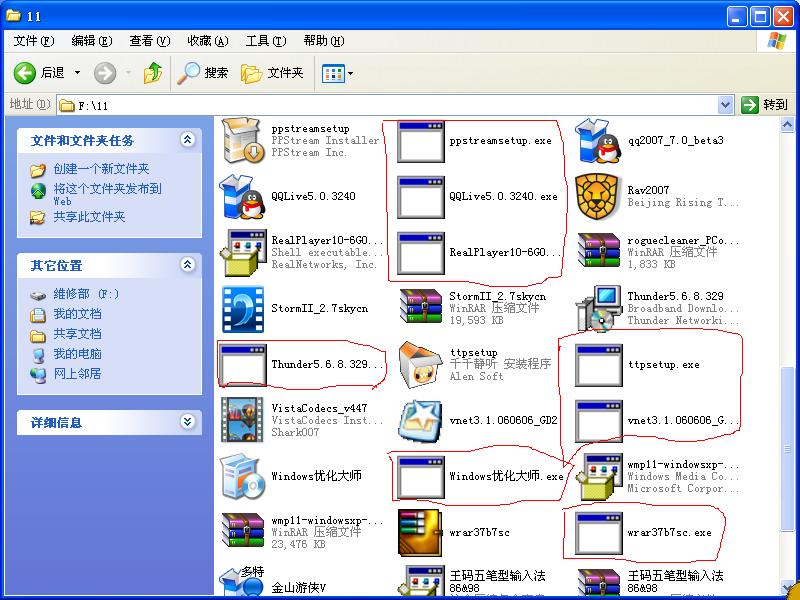Click 将这个文件夹发布到 Web link
800x600 pixels.
coord(107,194)
